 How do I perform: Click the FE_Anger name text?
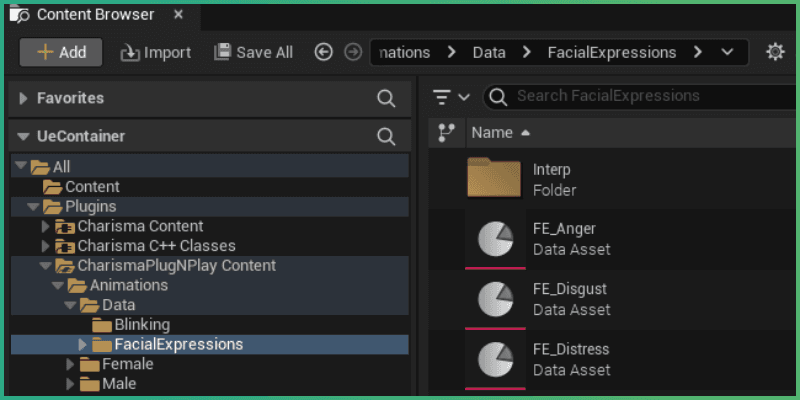(x=564, y=229)
